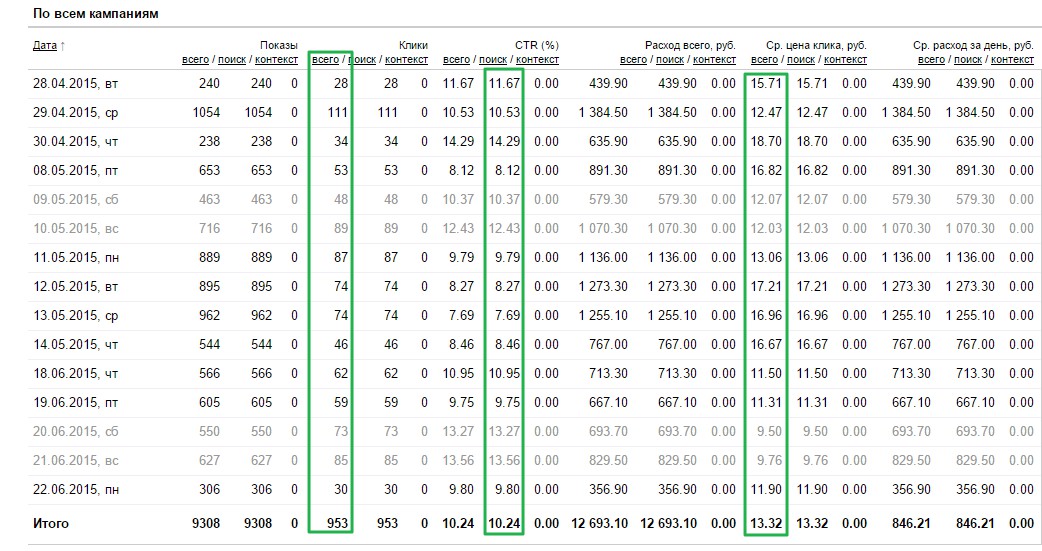Click the CTR (%) column group header
This screenshot has height=551, width=1042.
[x=536, y=45]
